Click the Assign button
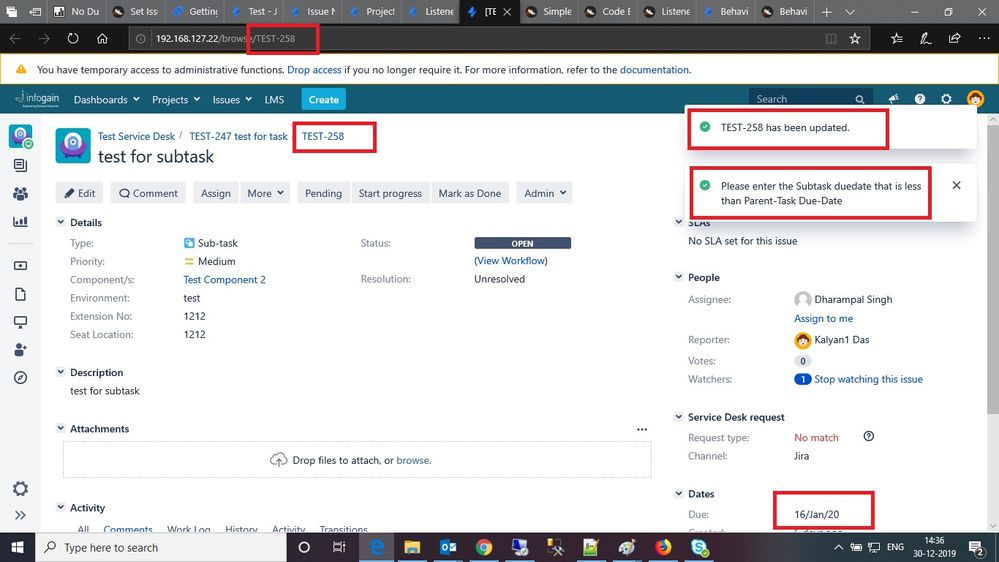The width and height of the screenshot is (999, 562). [x=216, y=193]
